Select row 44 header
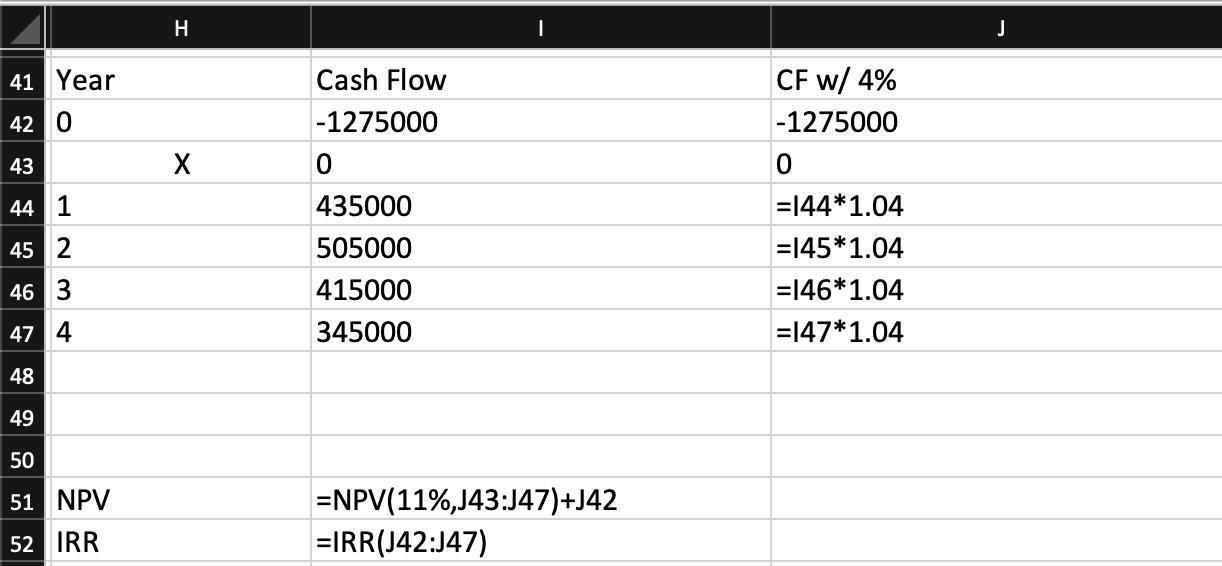The height and width of the screenshot is (566, 1222). pyautogui.click(x=22, y=206)
